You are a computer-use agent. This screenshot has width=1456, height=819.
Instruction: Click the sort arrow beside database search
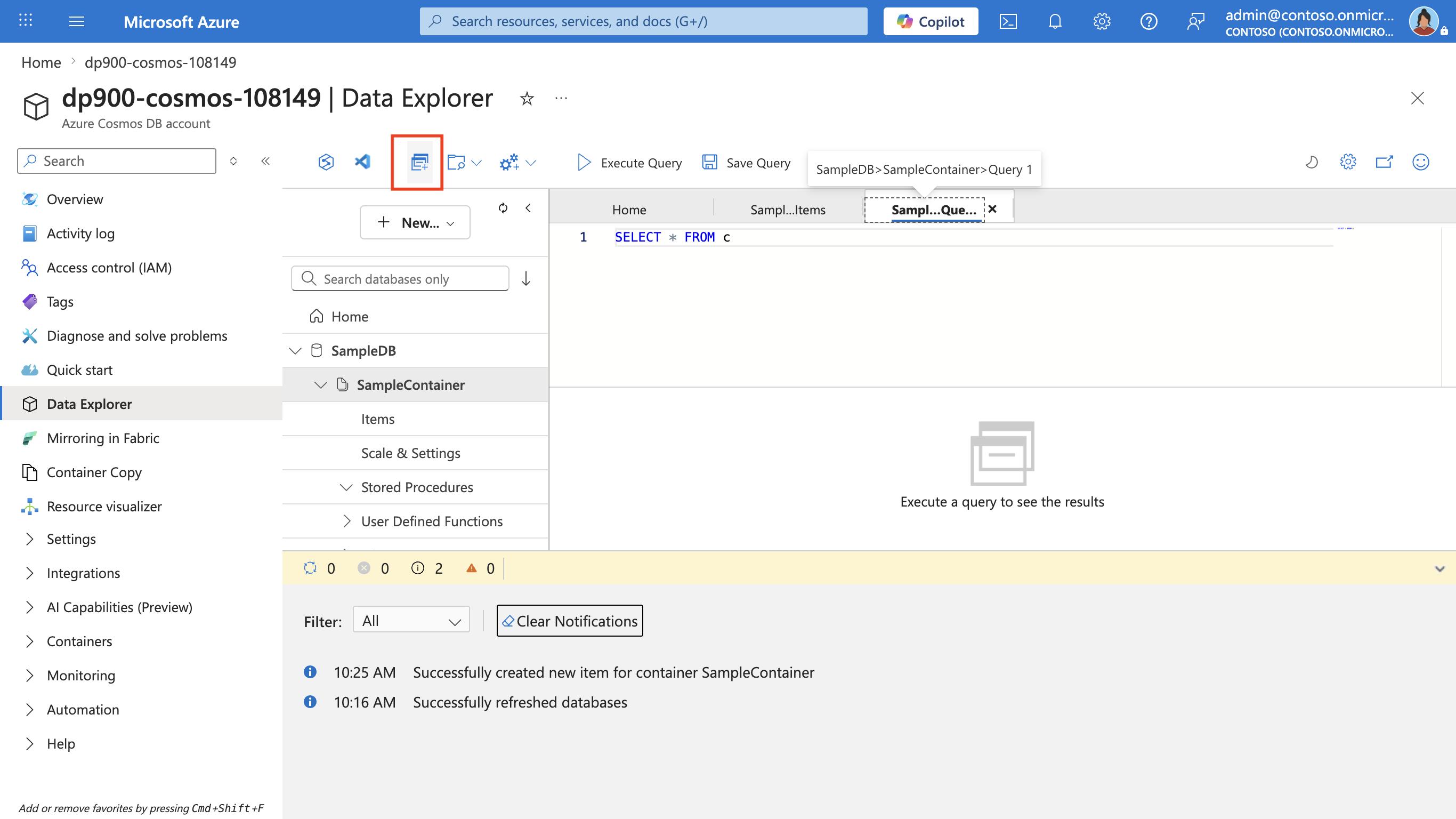525,279
